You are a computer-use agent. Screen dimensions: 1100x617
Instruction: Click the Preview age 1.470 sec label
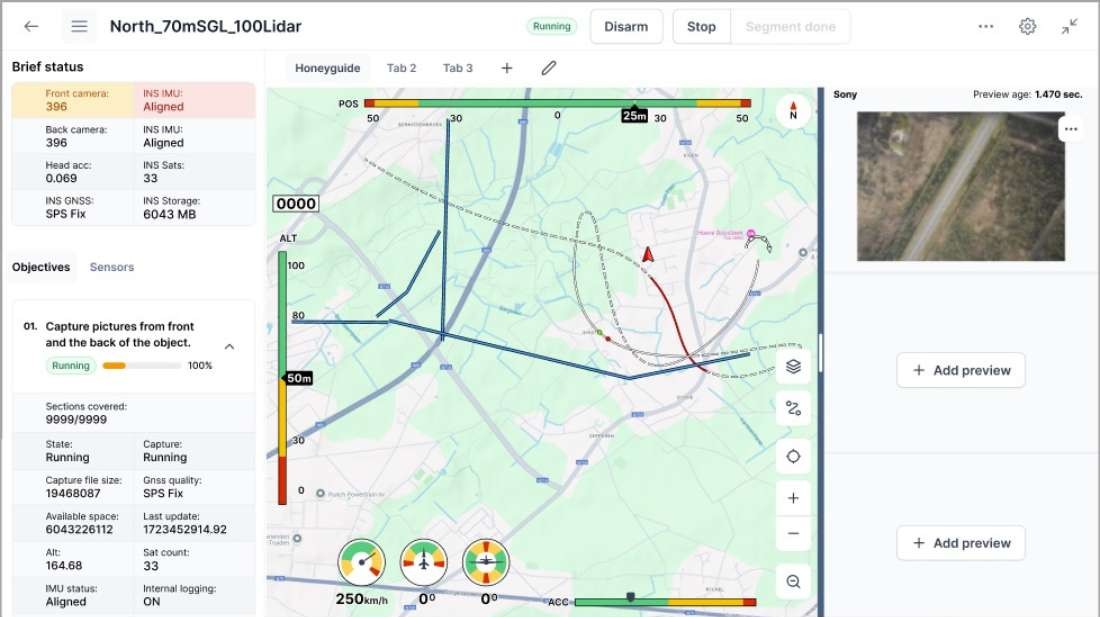1027,94
